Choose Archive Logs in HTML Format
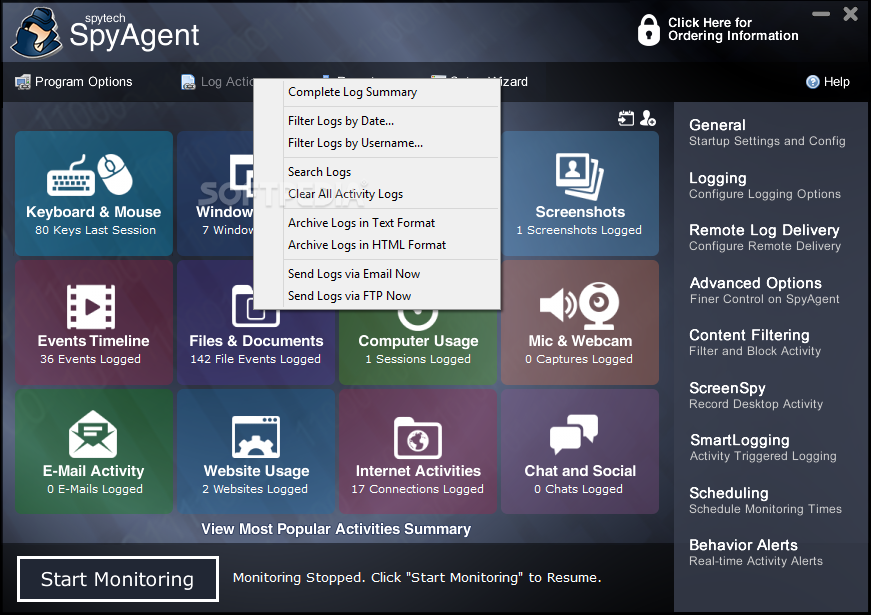Screen dimensions: 871x615 coord(367,246)
